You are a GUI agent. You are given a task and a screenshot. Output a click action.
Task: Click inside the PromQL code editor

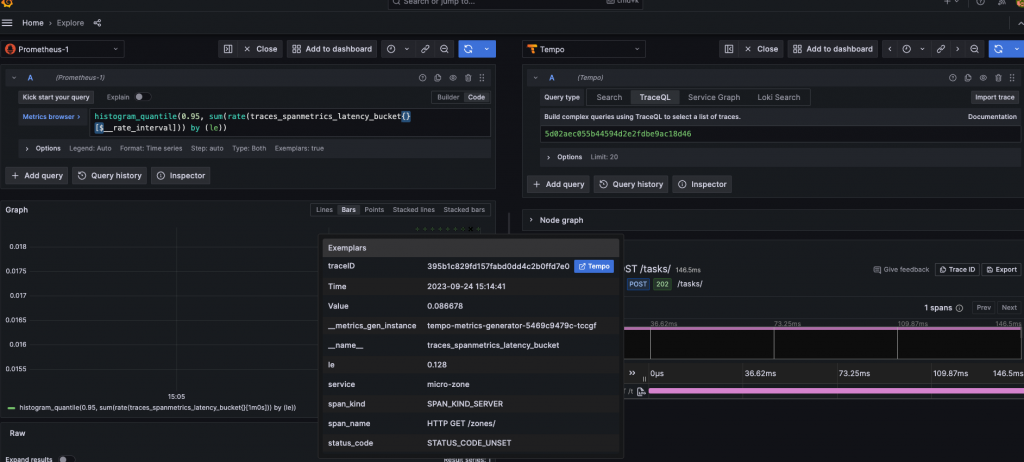pyautogui.click(x=290, y=122)
